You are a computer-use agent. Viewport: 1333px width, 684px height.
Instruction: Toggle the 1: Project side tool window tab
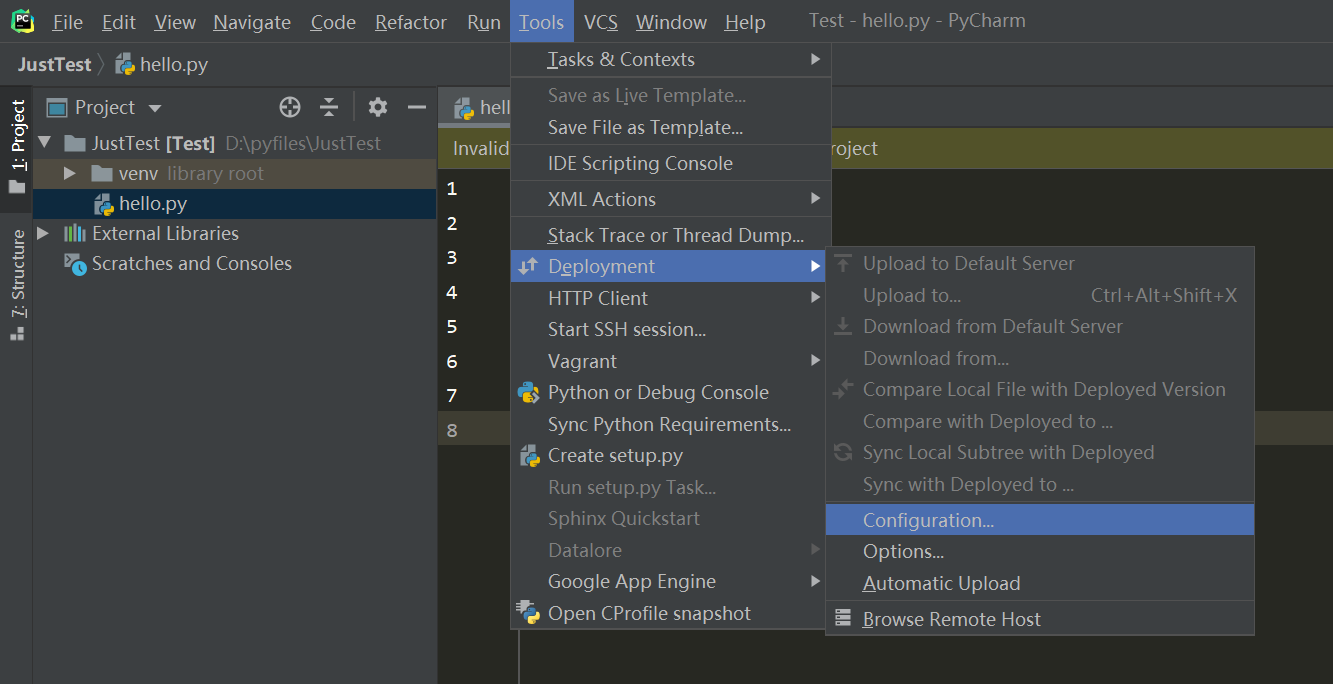point(16,149)
